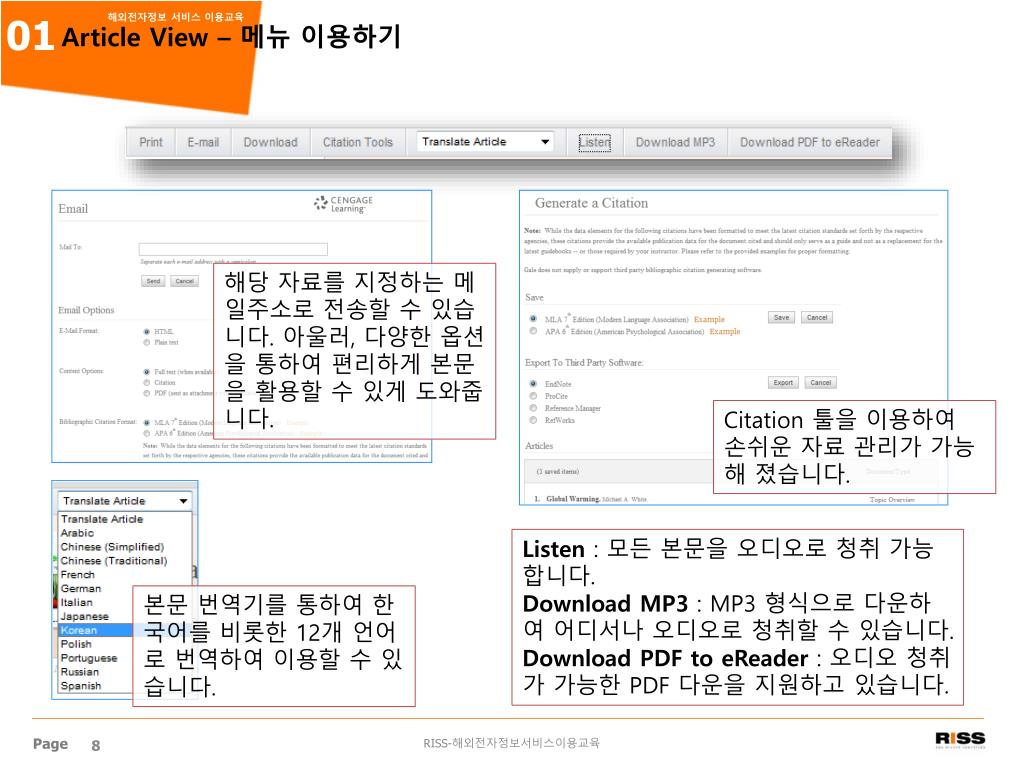
Task: Select MLA 7th Edition under Save citation
Action: coord(534,319)
